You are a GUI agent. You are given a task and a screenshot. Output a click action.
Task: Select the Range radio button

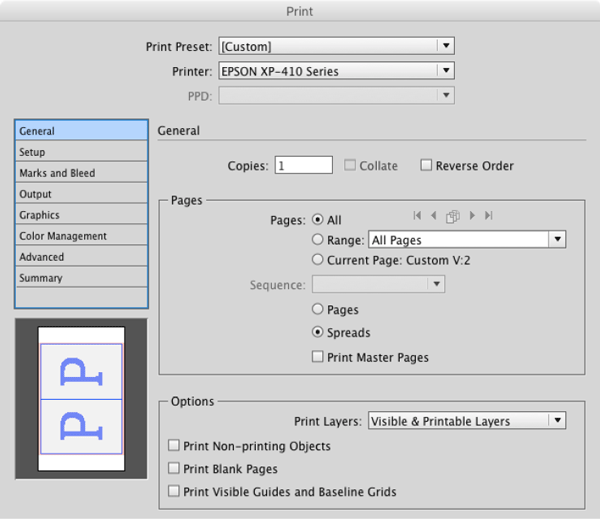[318, 240]
